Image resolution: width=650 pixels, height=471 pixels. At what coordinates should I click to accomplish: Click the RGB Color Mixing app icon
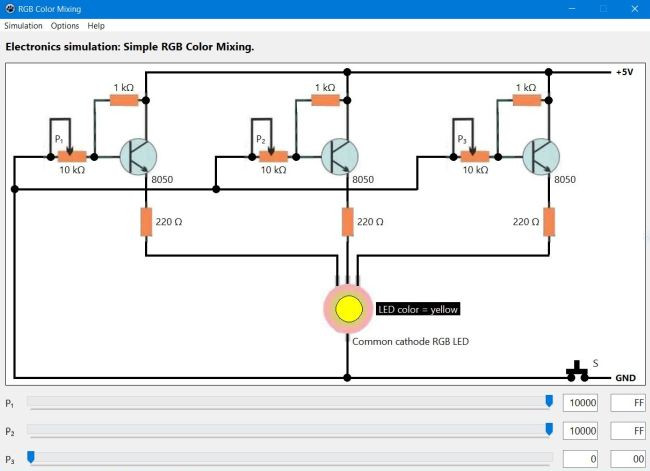(10, 9)
